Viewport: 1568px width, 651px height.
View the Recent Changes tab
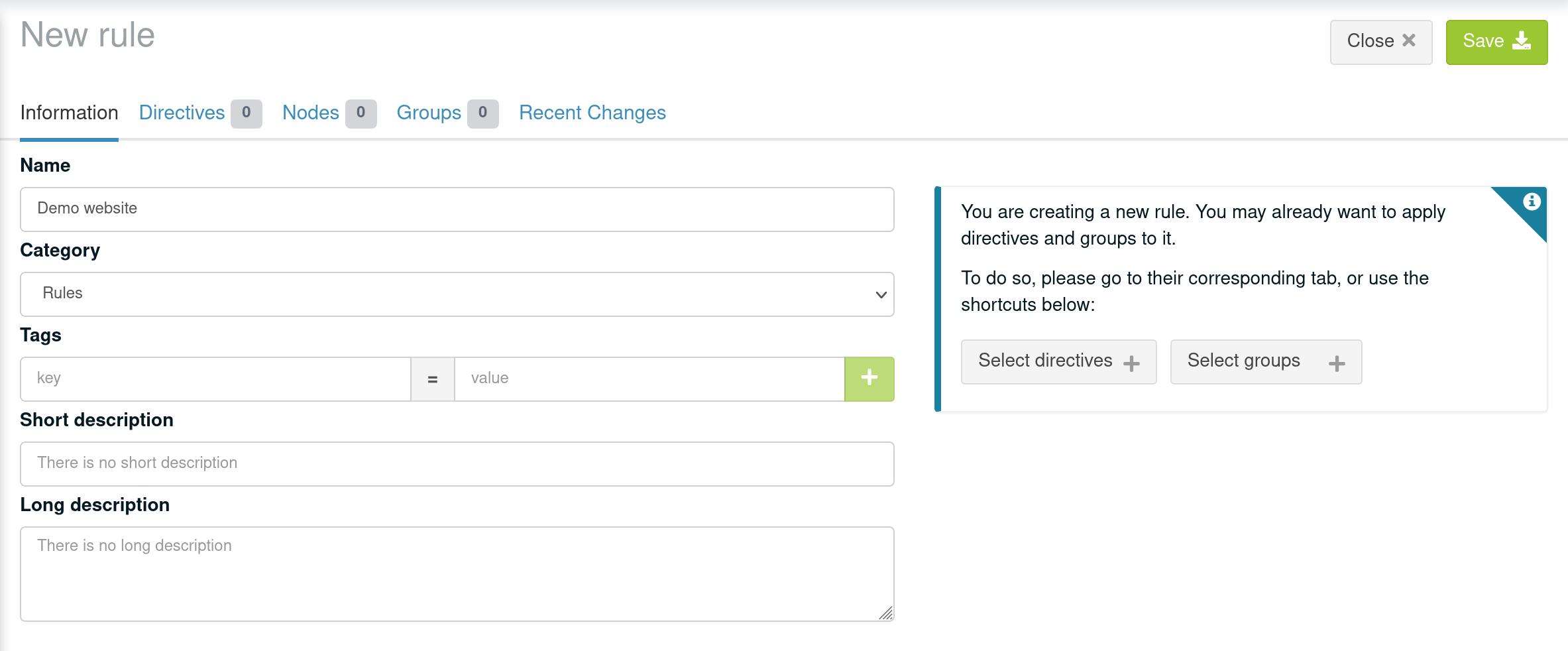[592, 113]
